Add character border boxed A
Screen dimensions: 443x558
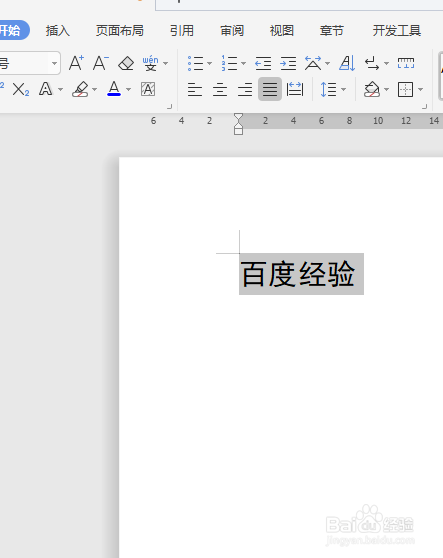[148, 89]
